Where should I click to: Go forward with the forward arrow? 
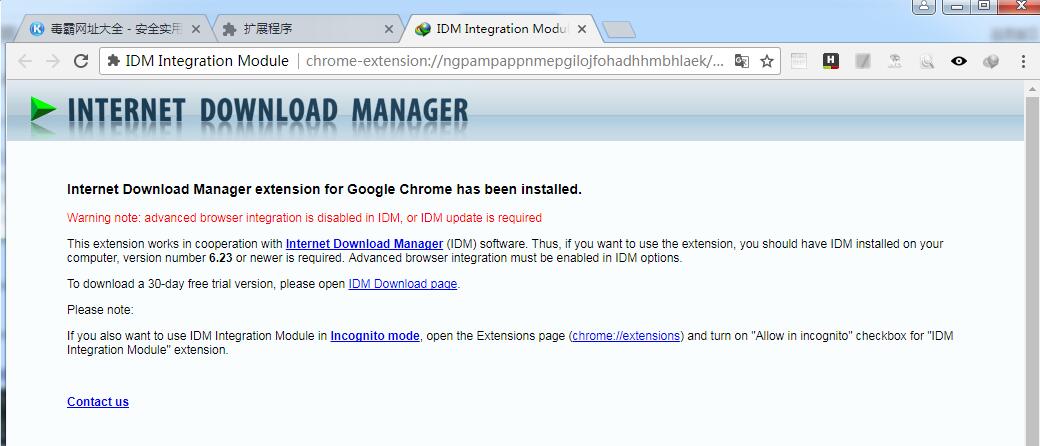(x=53, y=62)
